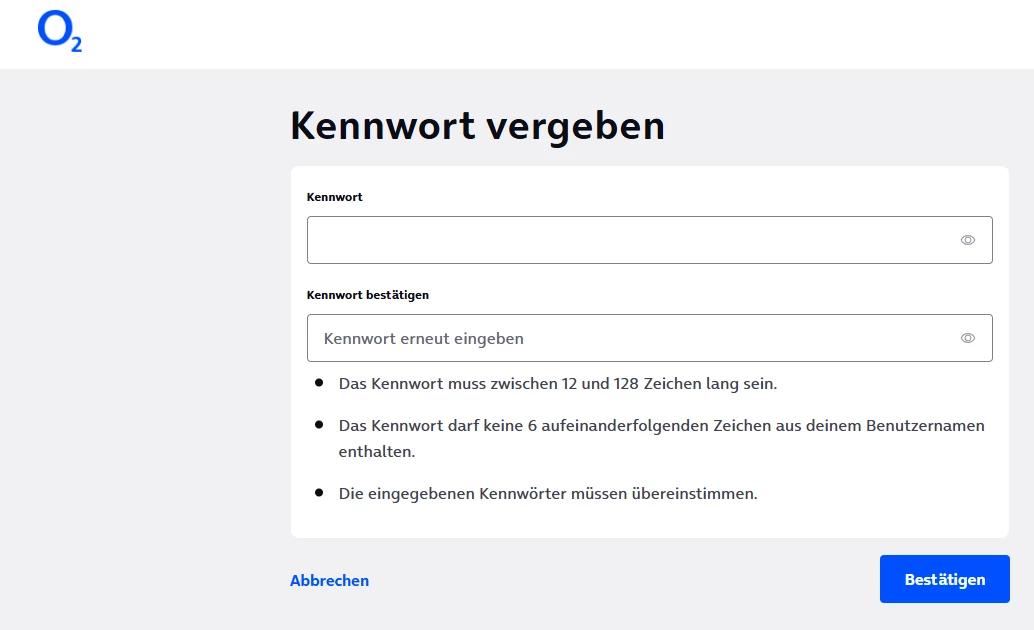
Task: Click the 'Kennwort' field label
Action: [334, 197]
